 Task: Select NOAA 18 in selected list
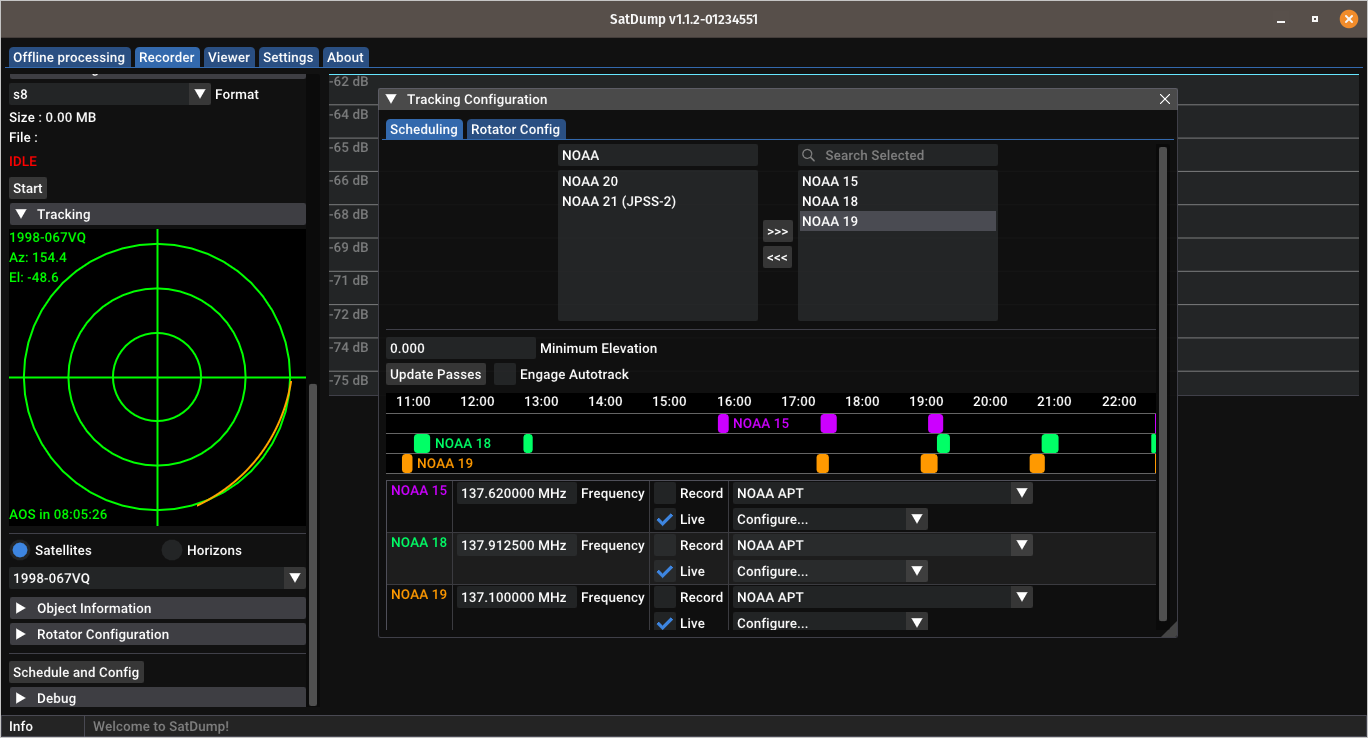point(897,201)
